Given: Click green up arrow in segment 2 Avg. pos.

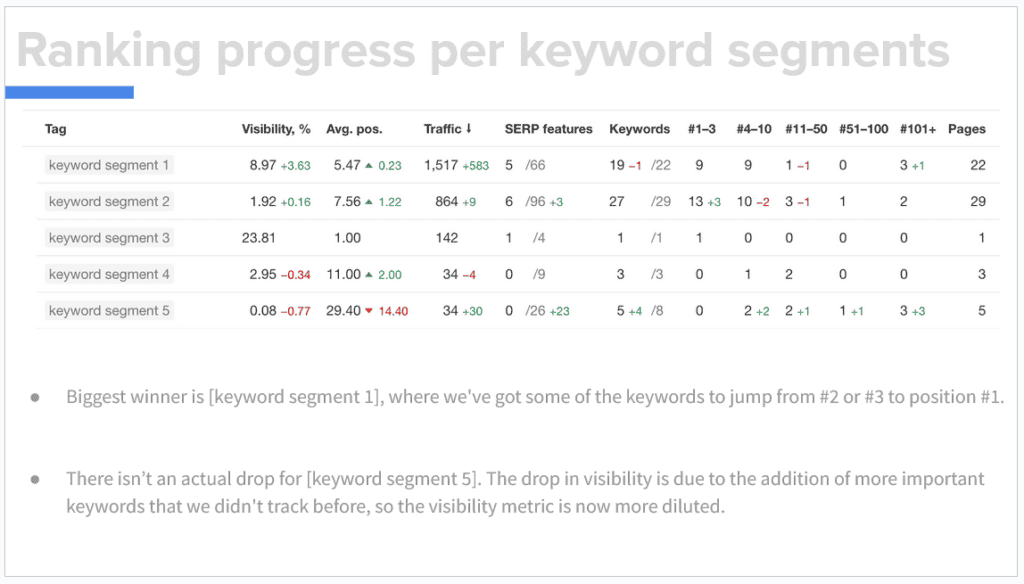Looking at the screenshot, I should pos(369,202).
